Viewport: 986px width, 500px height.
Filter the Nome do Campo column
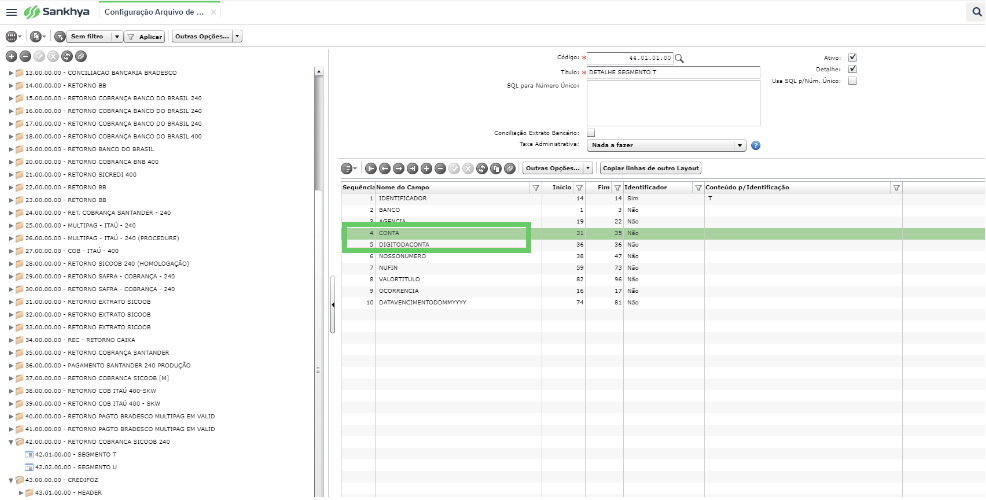(536, 187)
